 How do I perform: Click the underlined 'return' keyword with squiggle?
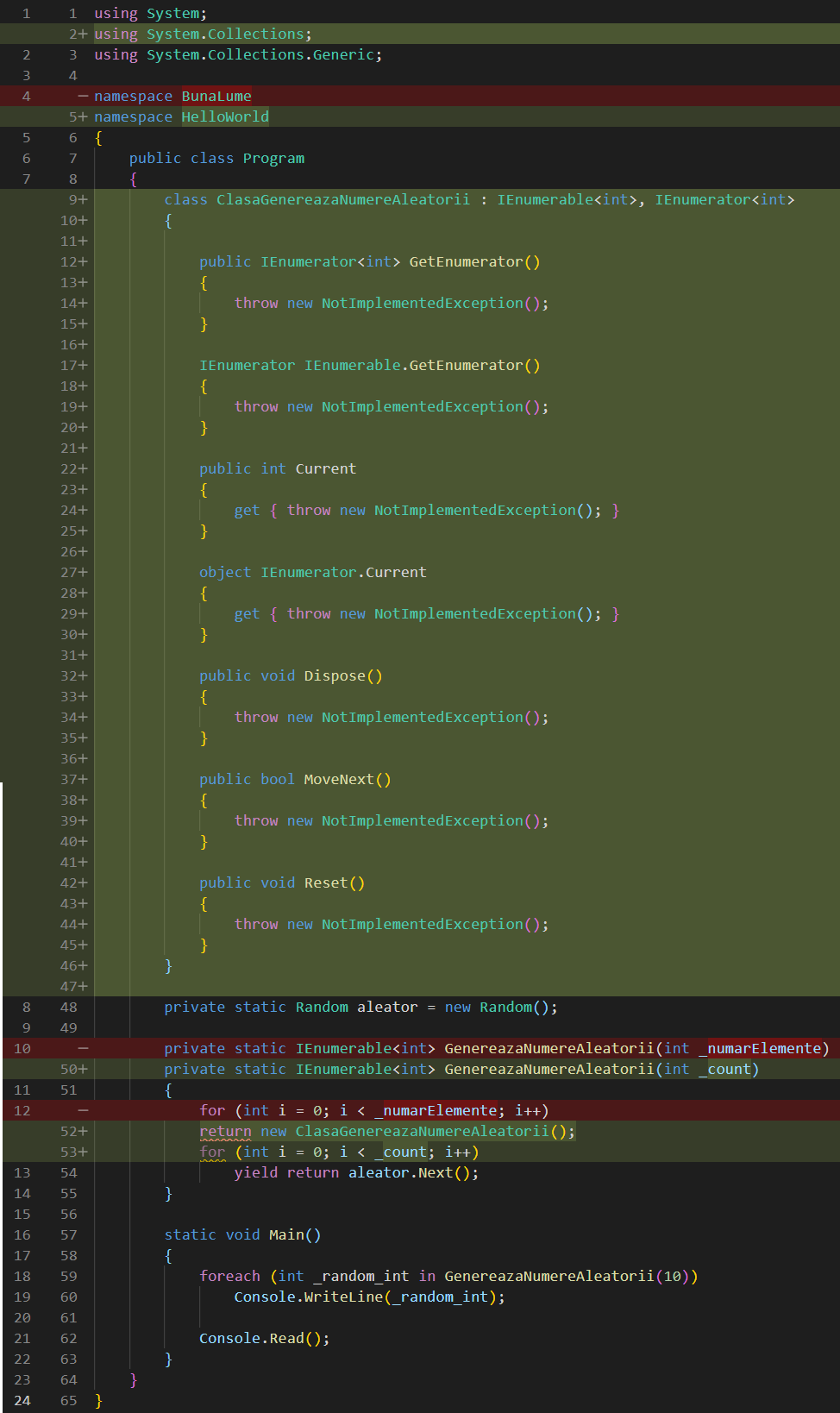(x=225, y=1131)
